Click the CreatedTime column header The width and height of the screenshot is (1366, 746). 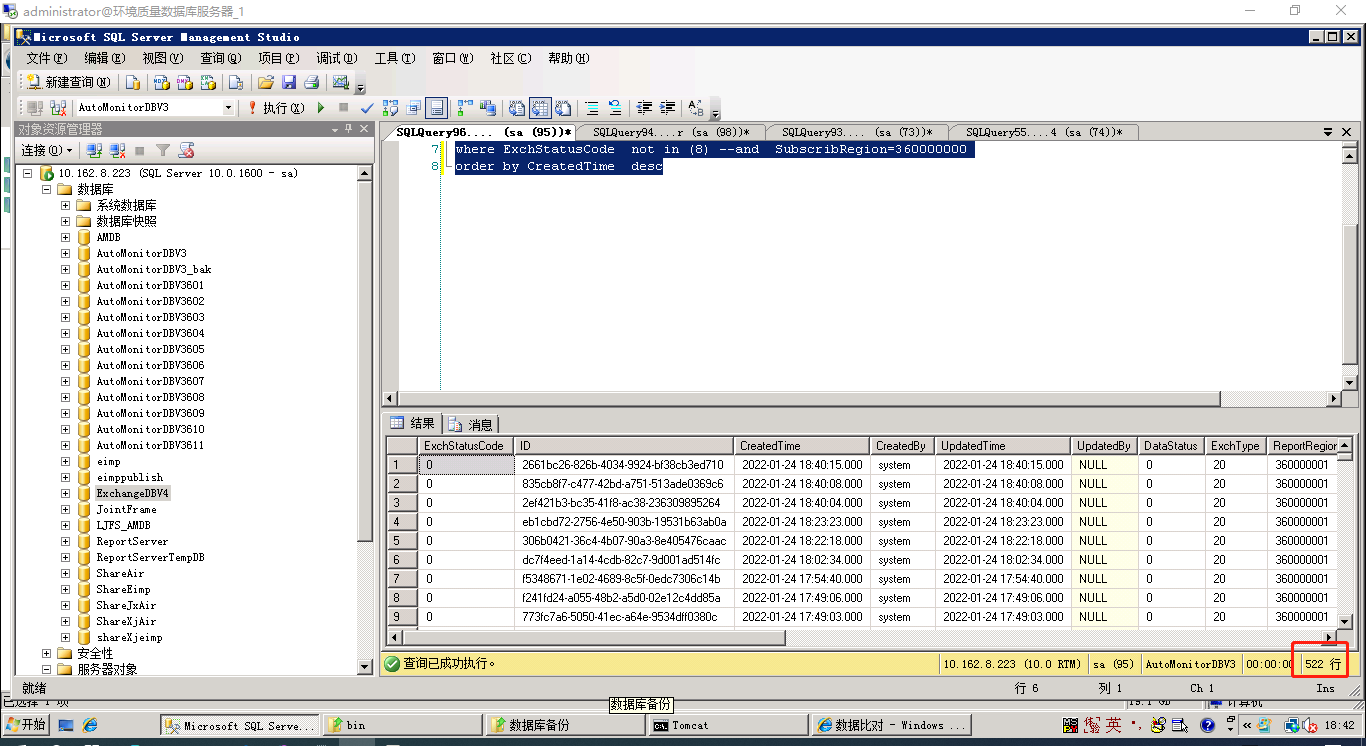click(802, 446)
